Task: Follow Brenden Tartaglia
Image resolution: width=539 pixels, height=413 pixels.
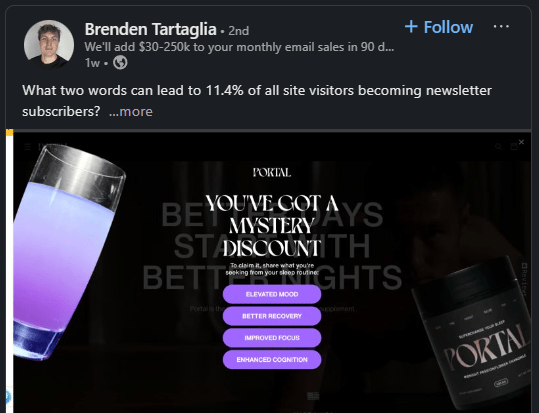Action: [x=439, y=27]
